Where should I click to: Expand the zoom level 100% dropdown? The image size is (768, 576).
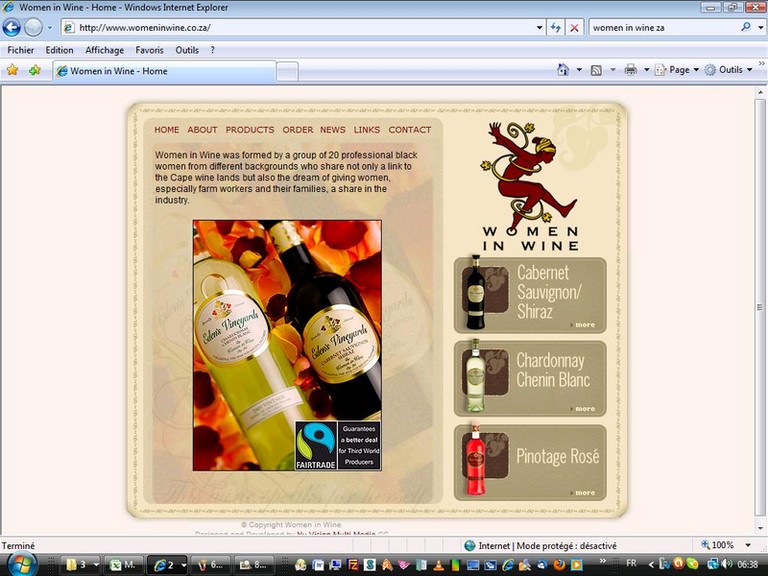746,546
